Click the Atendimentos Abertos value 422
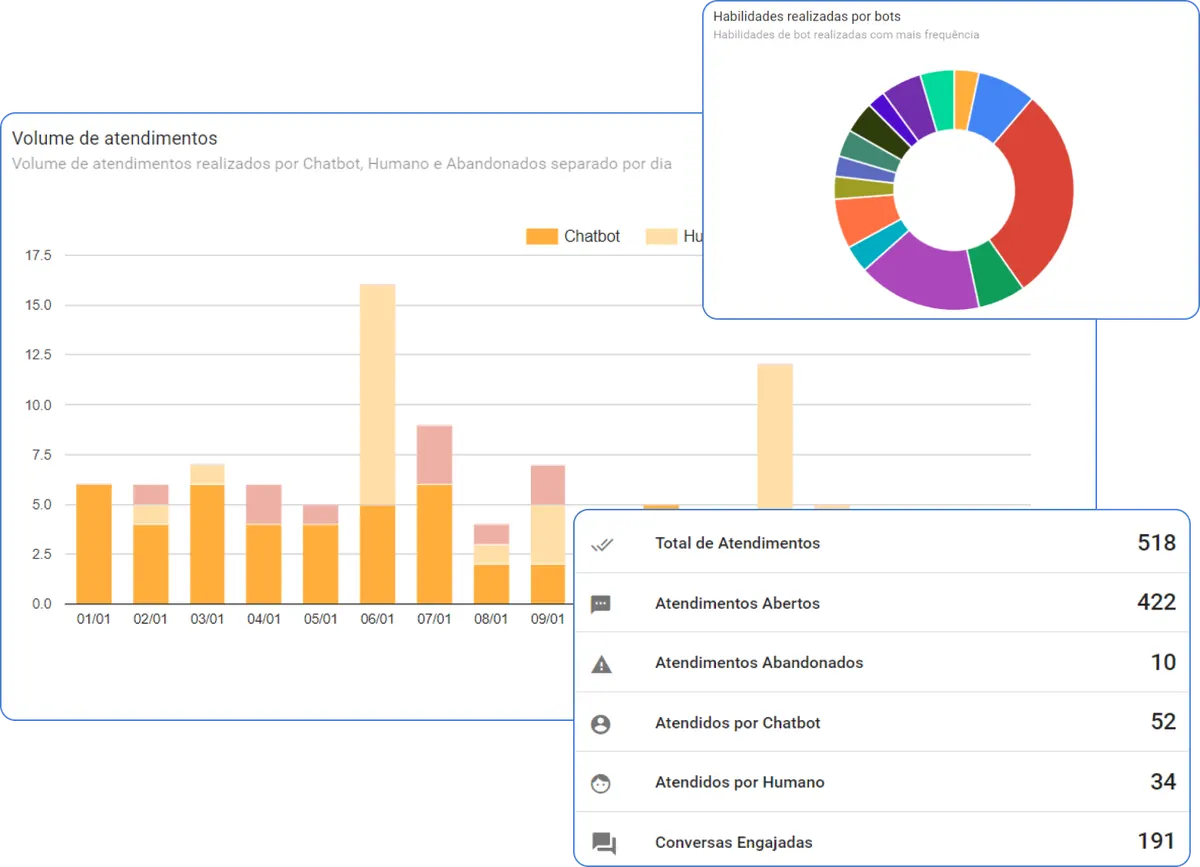The height and width of the screenshot is (867, 1200). point(1156,602)
